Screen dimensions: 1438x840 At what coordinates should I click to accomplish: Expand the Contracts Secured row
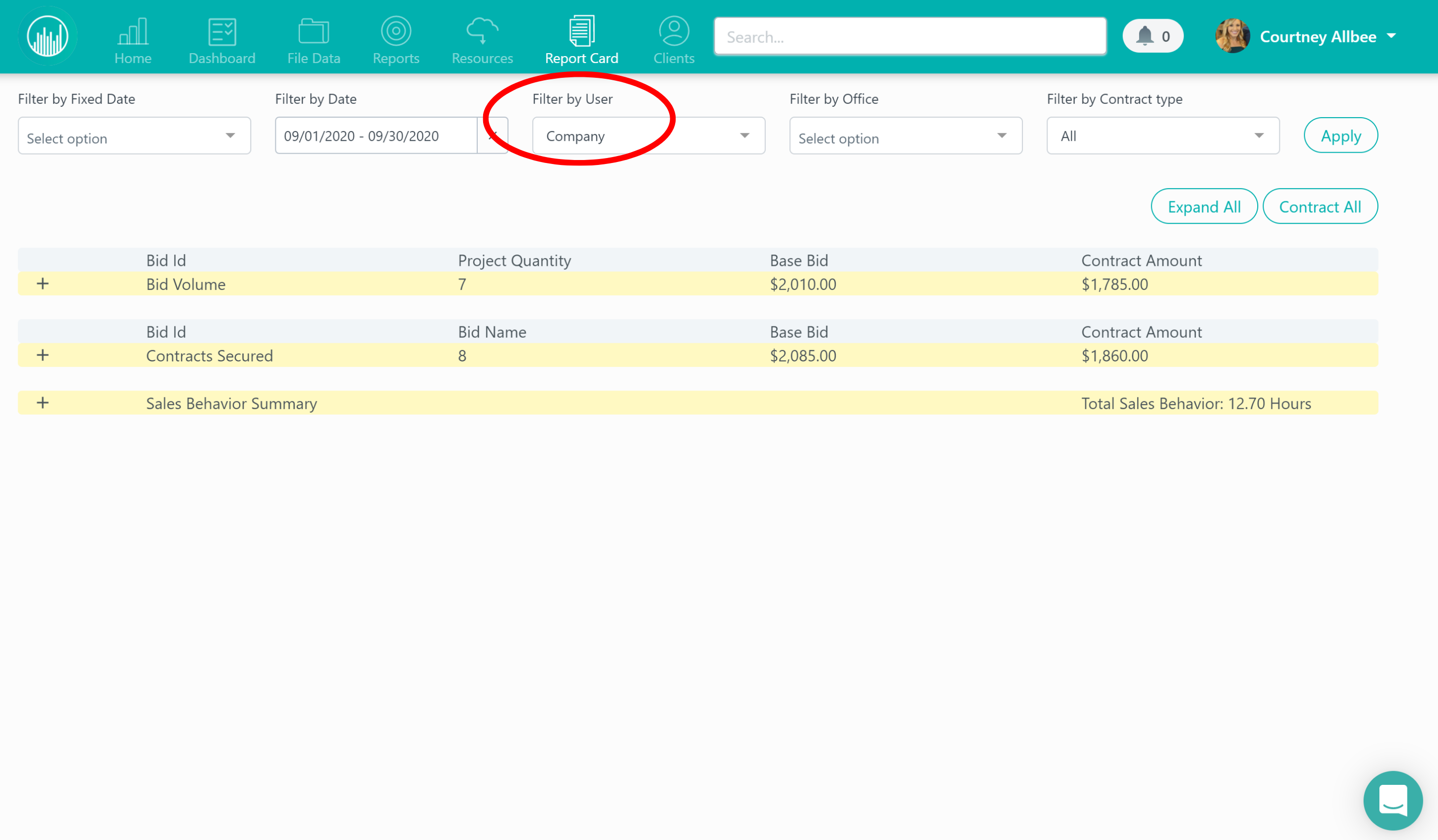click(x=43, y=355)
